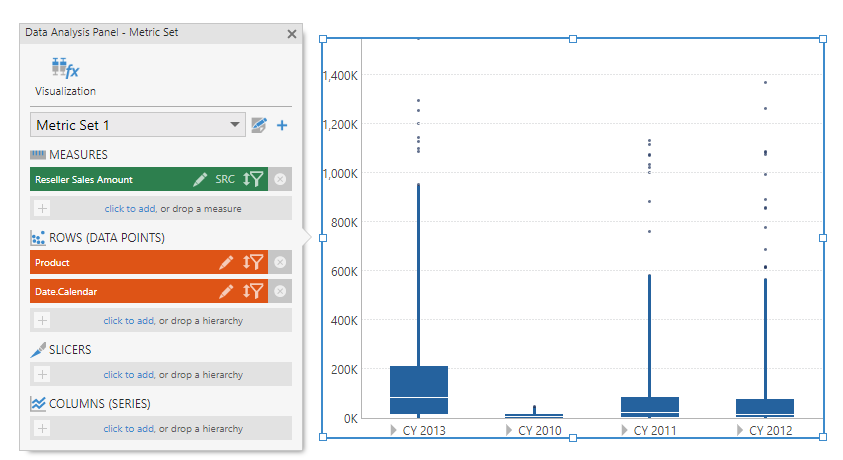
Task: Remove the Date.Calendar hierarchy
Action: tap(280, 291)
